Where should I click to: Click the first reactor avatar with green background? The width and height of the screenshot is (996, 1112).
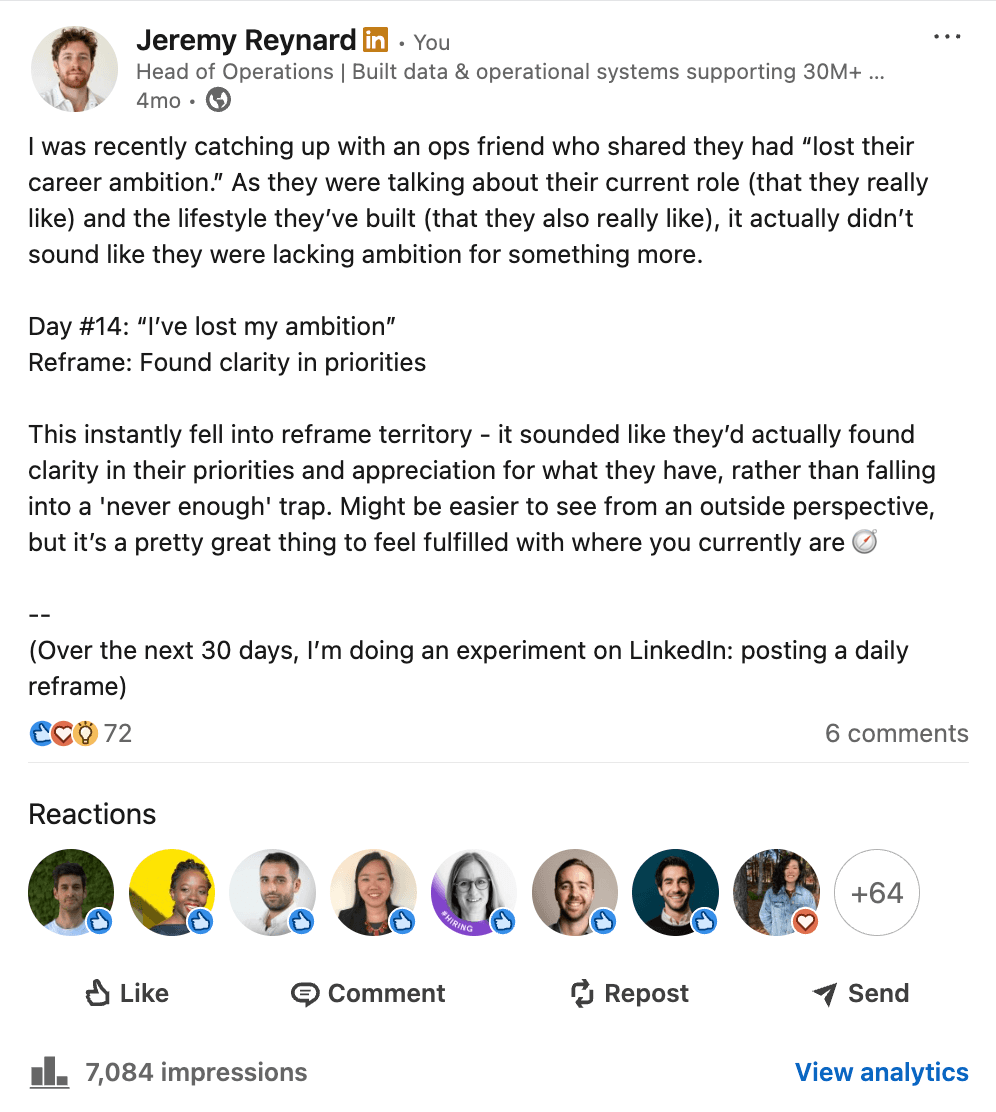pyautogui.click(x=71, y=892)
